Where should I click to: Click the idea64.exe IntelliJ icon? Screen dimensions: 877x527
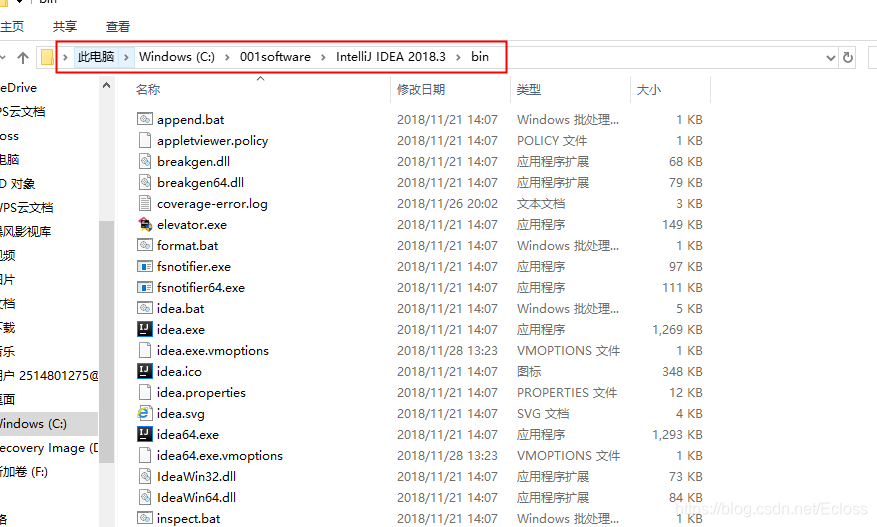(x=145, y=434)
